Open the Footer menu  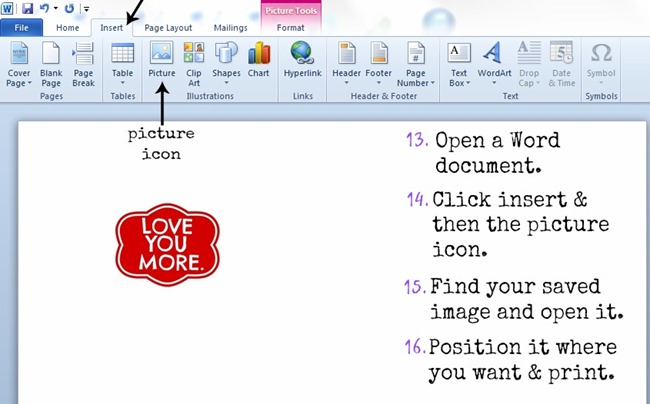(x=378, y=63)
